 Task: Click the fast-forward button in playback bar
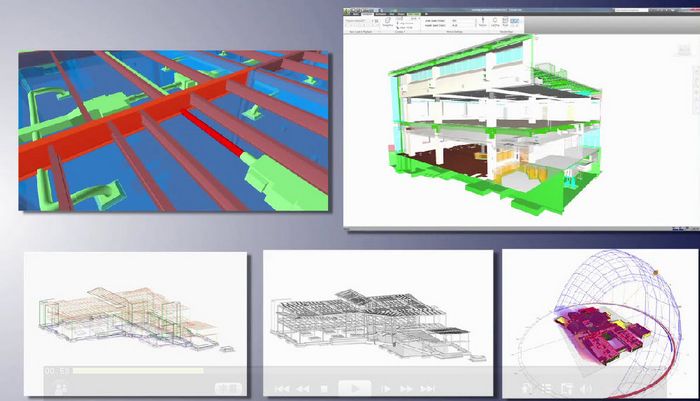click(x=406, y=389)
